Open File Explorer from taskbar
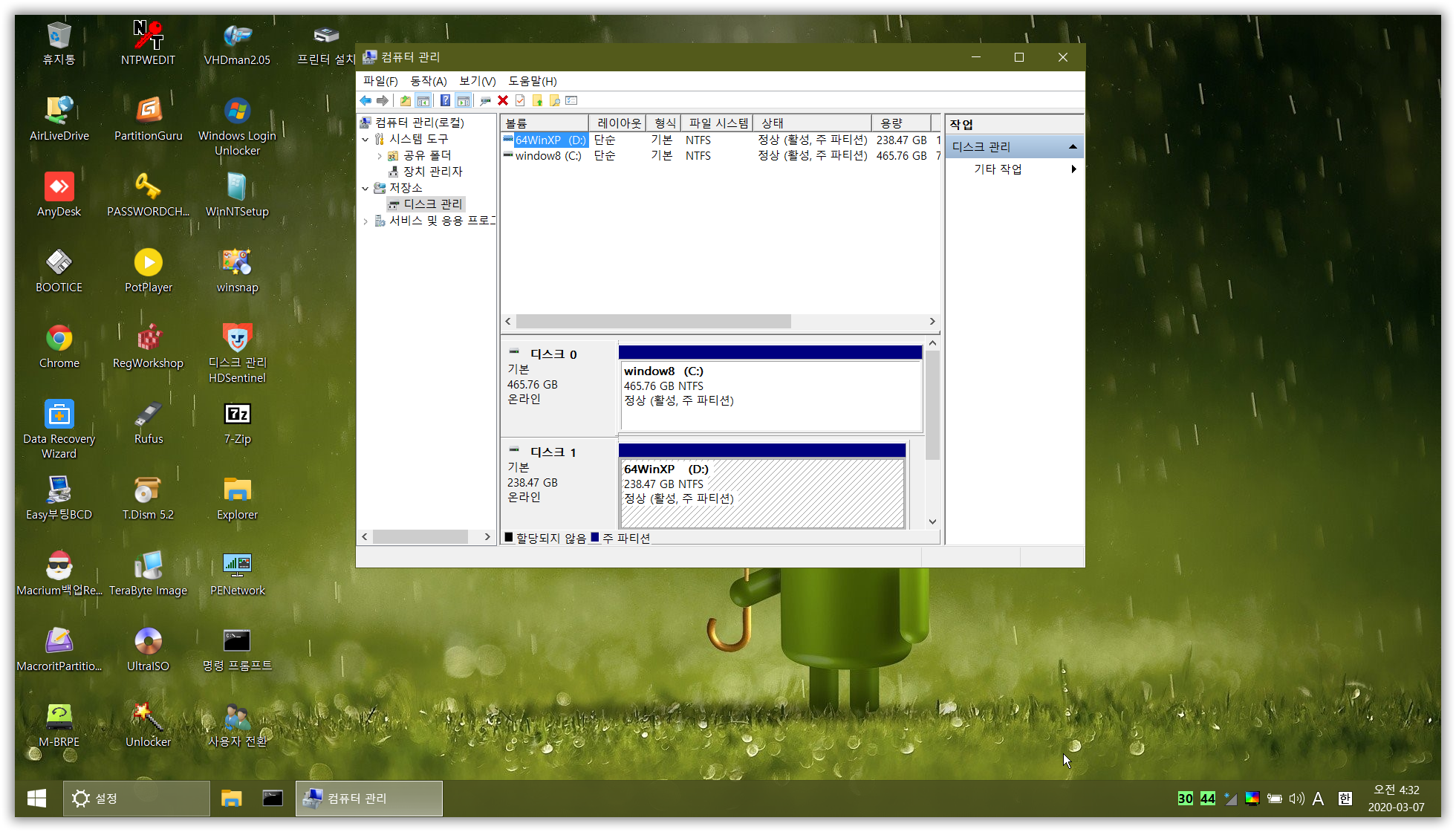Viewport: 1456px width, 832px height. click(232, 799)
